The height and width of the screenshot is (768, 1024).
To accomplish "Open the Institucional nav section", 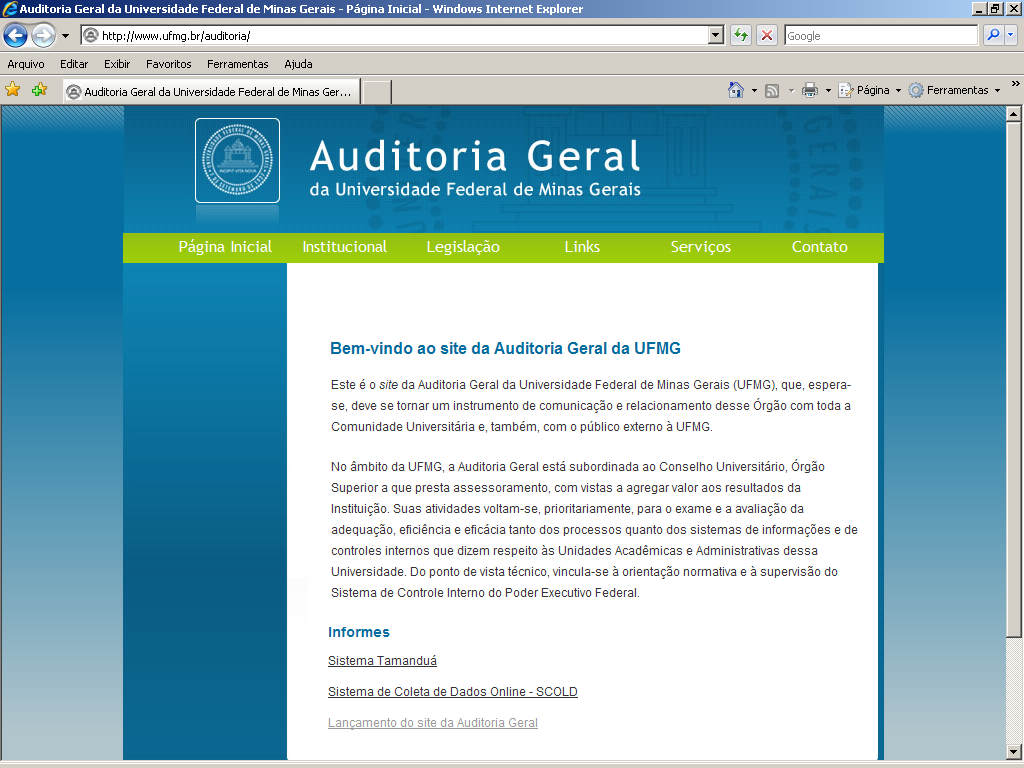I will (344, 247).
